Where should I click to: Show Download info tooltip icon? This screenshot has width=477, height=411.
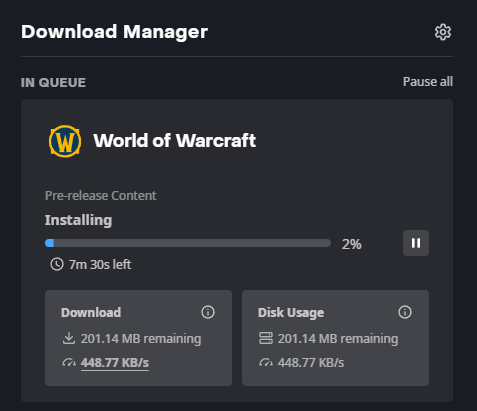tap(208, 312)
